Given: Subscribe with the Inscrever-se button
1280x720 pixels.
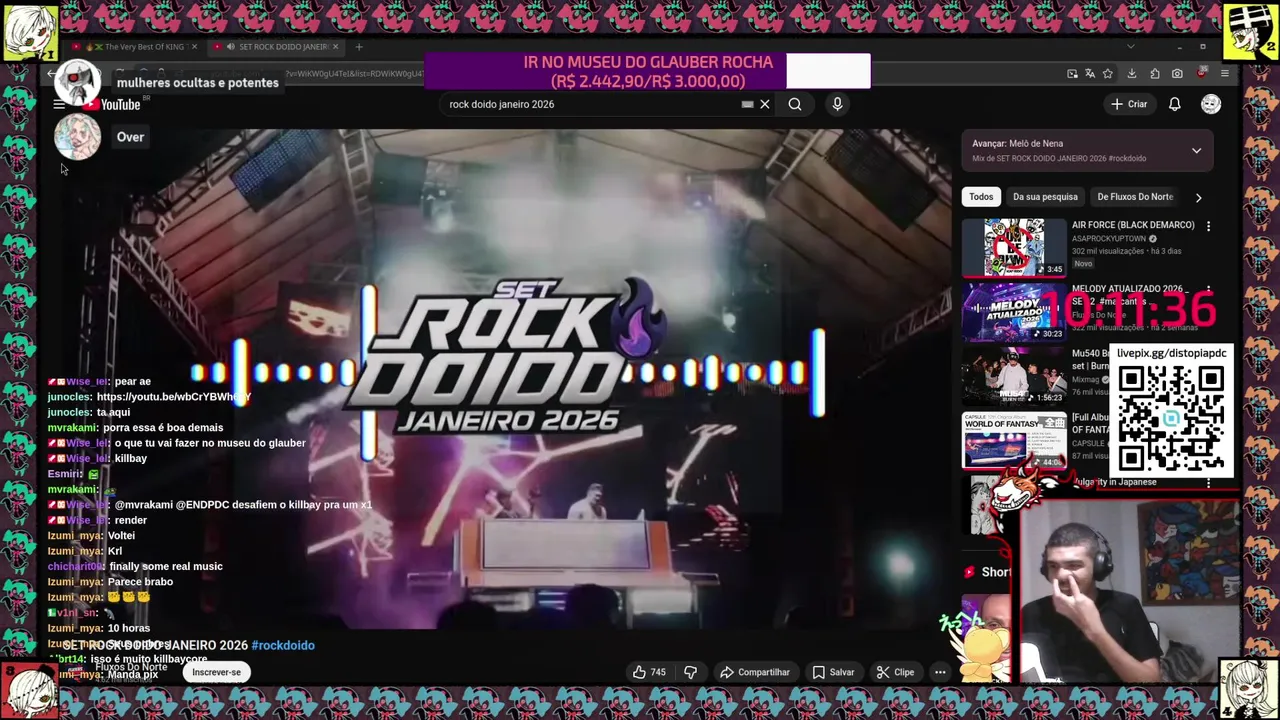Looking at the screenshot, I should point(217,672).
